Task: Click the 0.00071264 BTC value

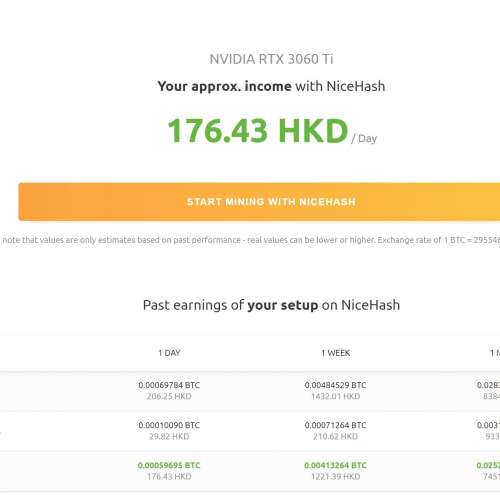Action: 335,425
